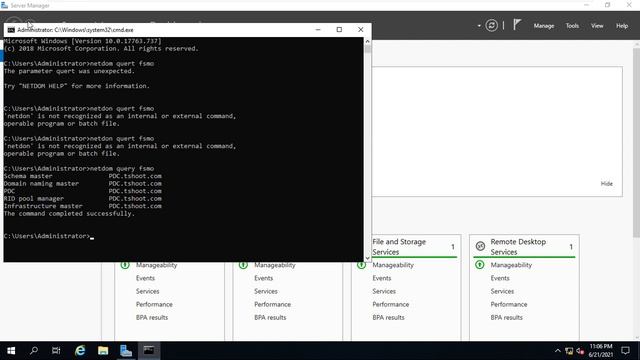This screenshot has height=360, width=640.
Task: Open the Manage menu
Action: click(x=544, y=26)
